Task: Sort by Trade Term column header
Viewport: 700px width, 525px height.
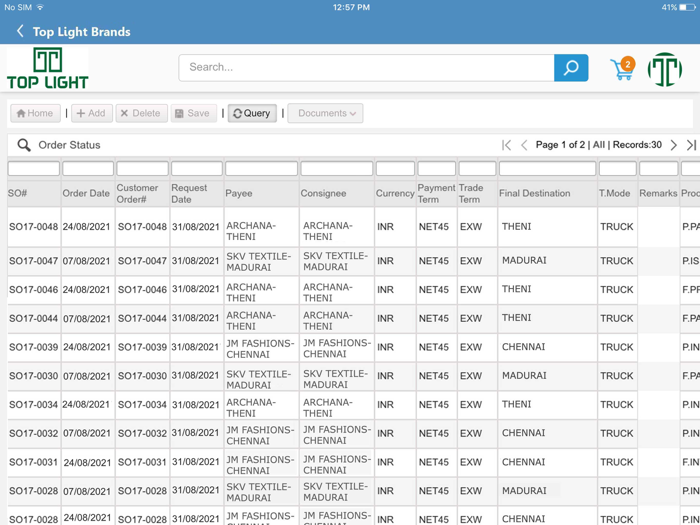Action: point(471,193)
